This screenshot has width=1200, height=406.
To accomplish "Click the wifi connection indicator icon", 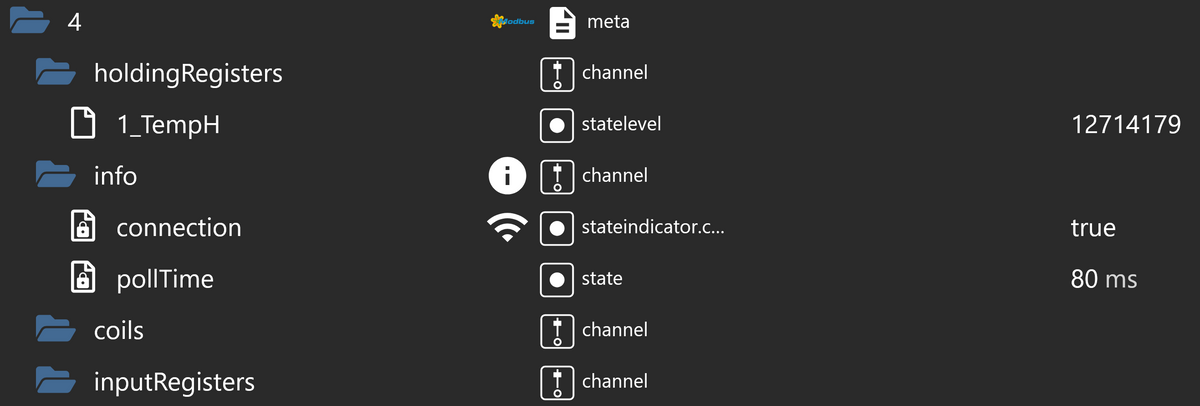I will click(x=508, y=228).
